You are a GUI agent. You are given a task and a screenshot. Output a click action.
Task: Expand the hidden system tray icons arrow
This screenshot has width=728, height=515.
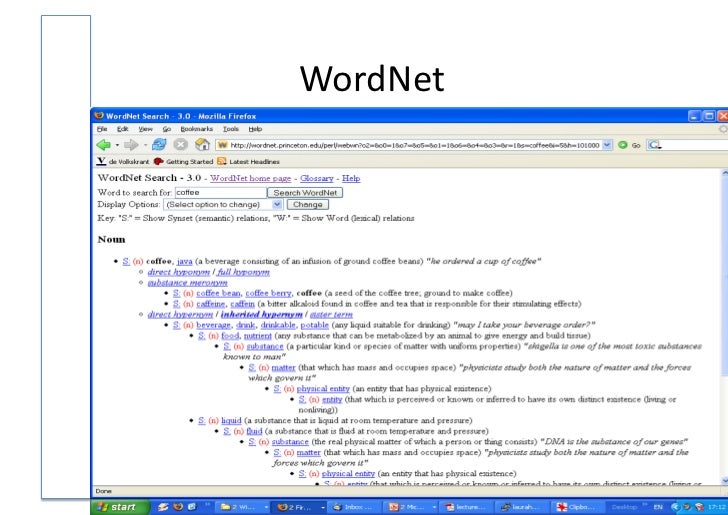tap(675, 507)
